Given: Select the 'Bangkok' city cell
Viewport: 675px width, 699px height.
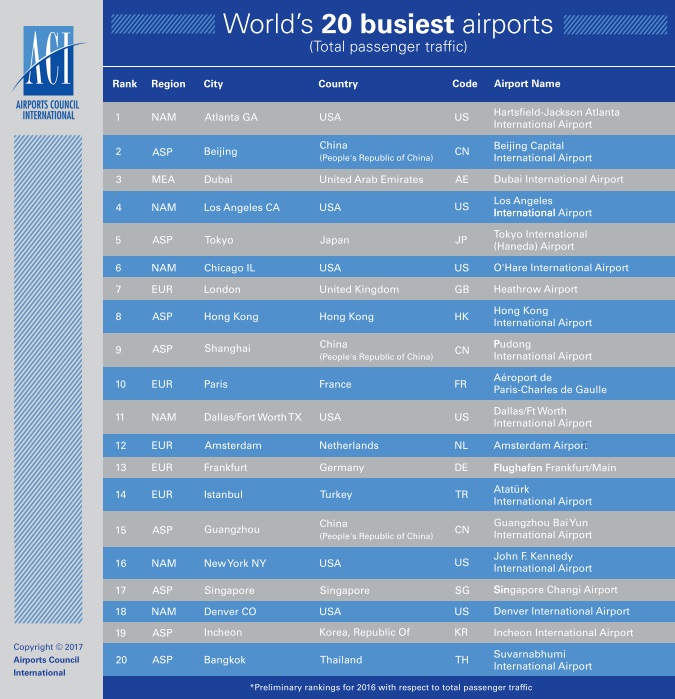Looking at the screenshot, I should point(225,660).
